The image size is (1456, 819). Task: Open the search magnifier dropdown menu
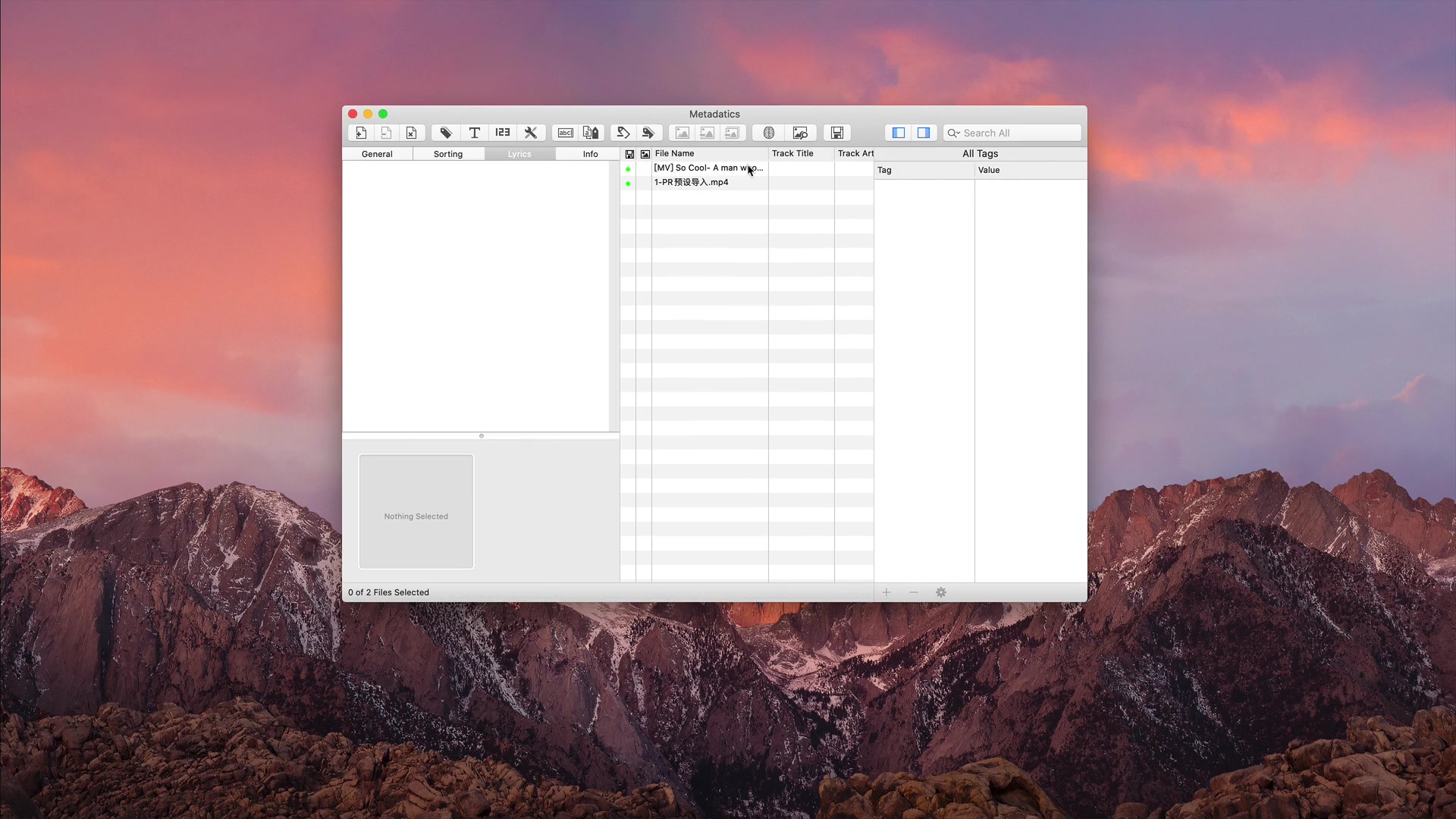954,133
